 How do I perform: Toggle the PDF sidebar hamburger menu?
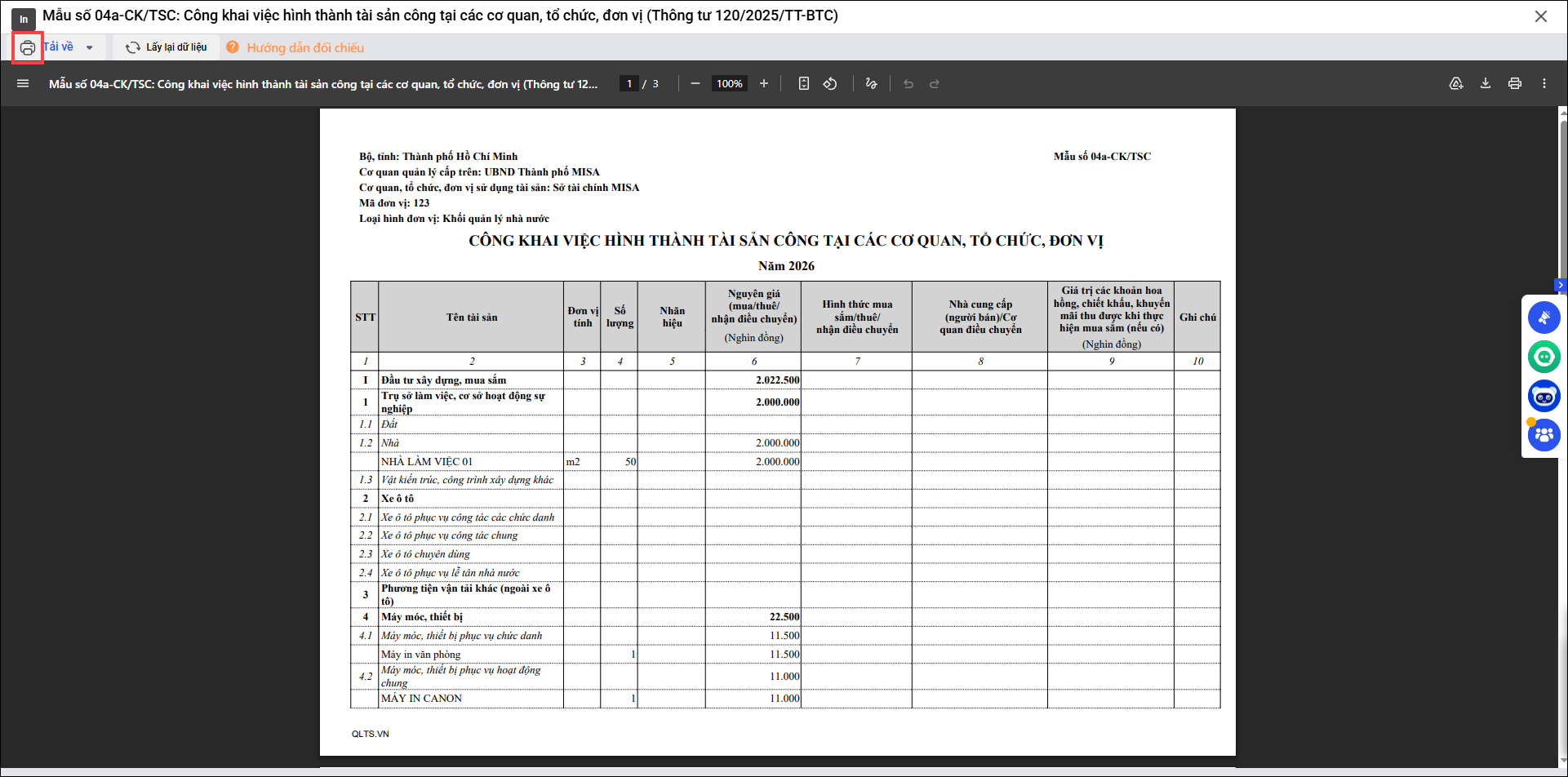click(x=23, y=84)
